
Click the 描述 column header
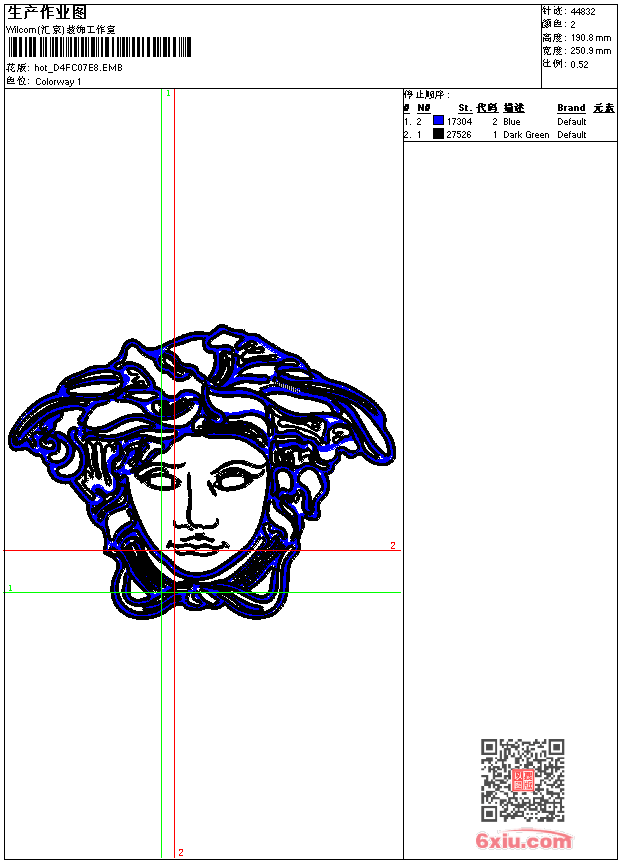[x=514, y=108]
